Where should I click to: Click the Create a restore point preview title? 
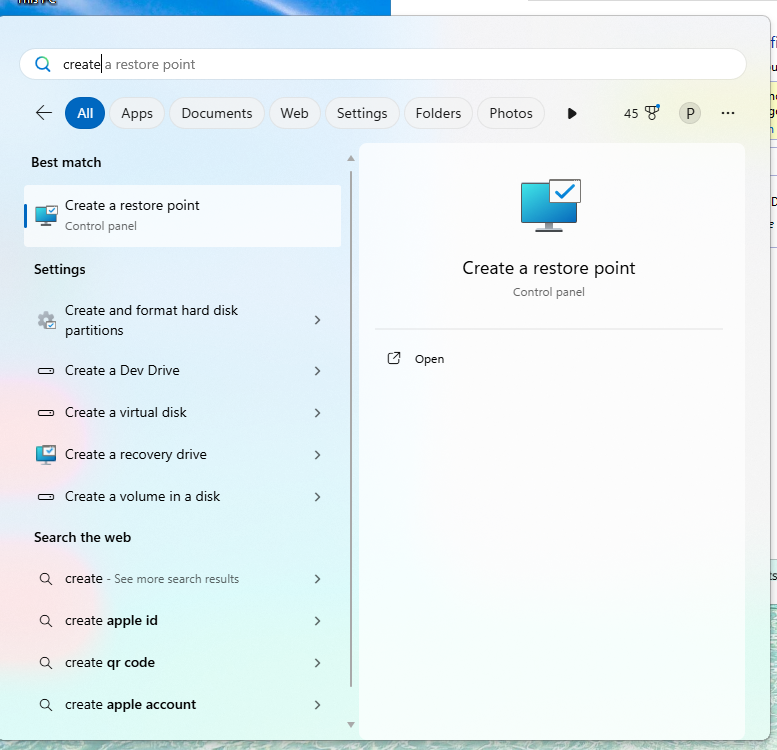point(549,268)
